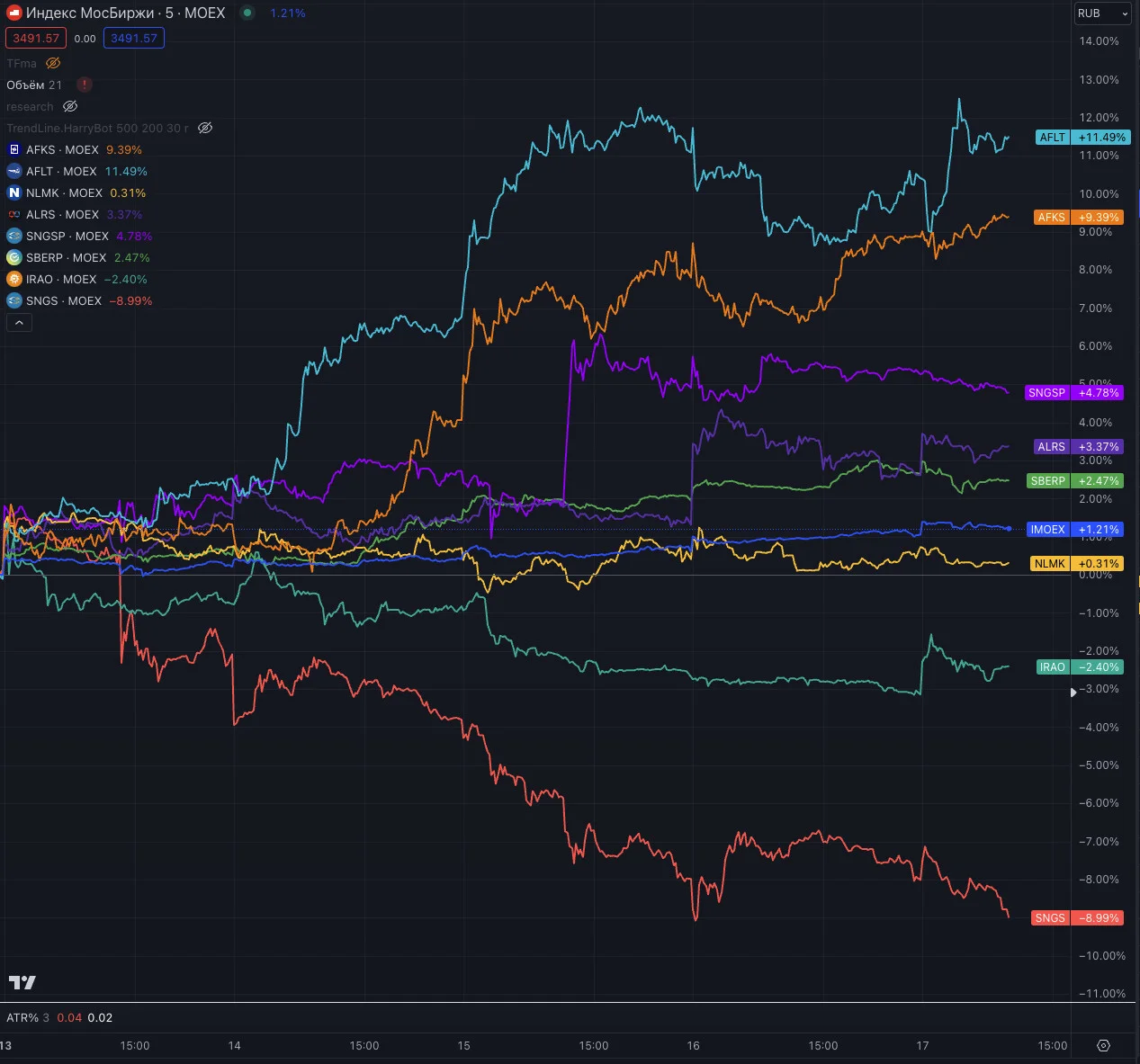Viewport: 1140px width, 1064px height.
Task: Click the green market-open status dot
Action: 247,13
